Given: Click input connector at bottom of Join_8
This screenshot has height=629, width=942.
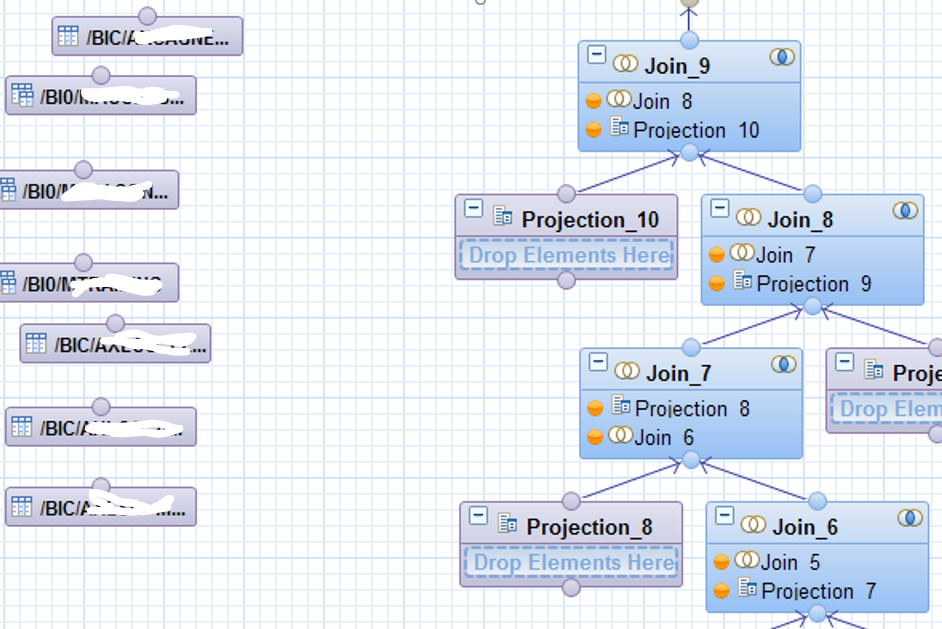Looking at the screenshot, I should point(813,306).
